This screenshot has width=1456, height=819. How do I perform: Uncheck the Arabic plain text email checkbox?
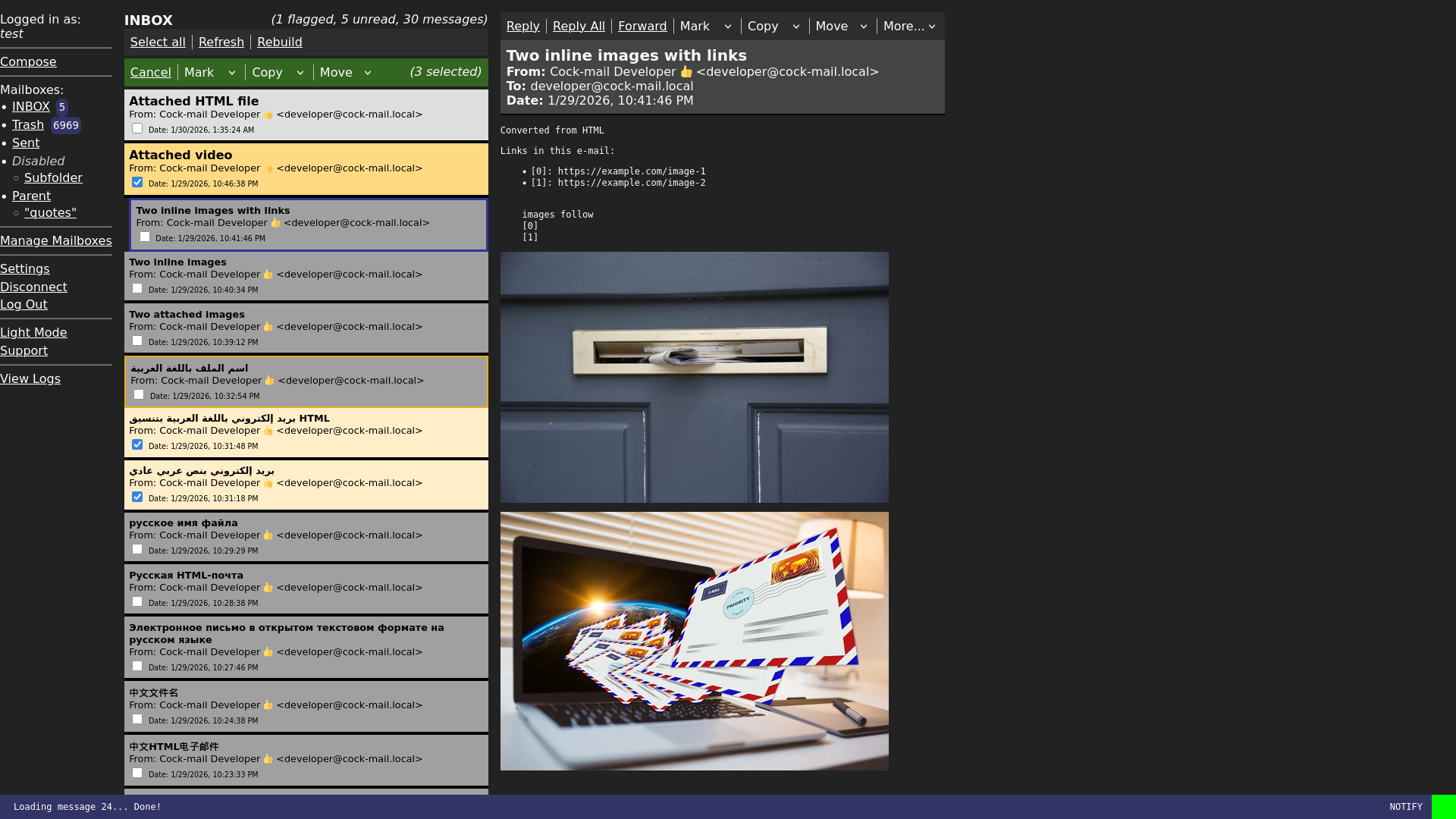coord(137,497)
